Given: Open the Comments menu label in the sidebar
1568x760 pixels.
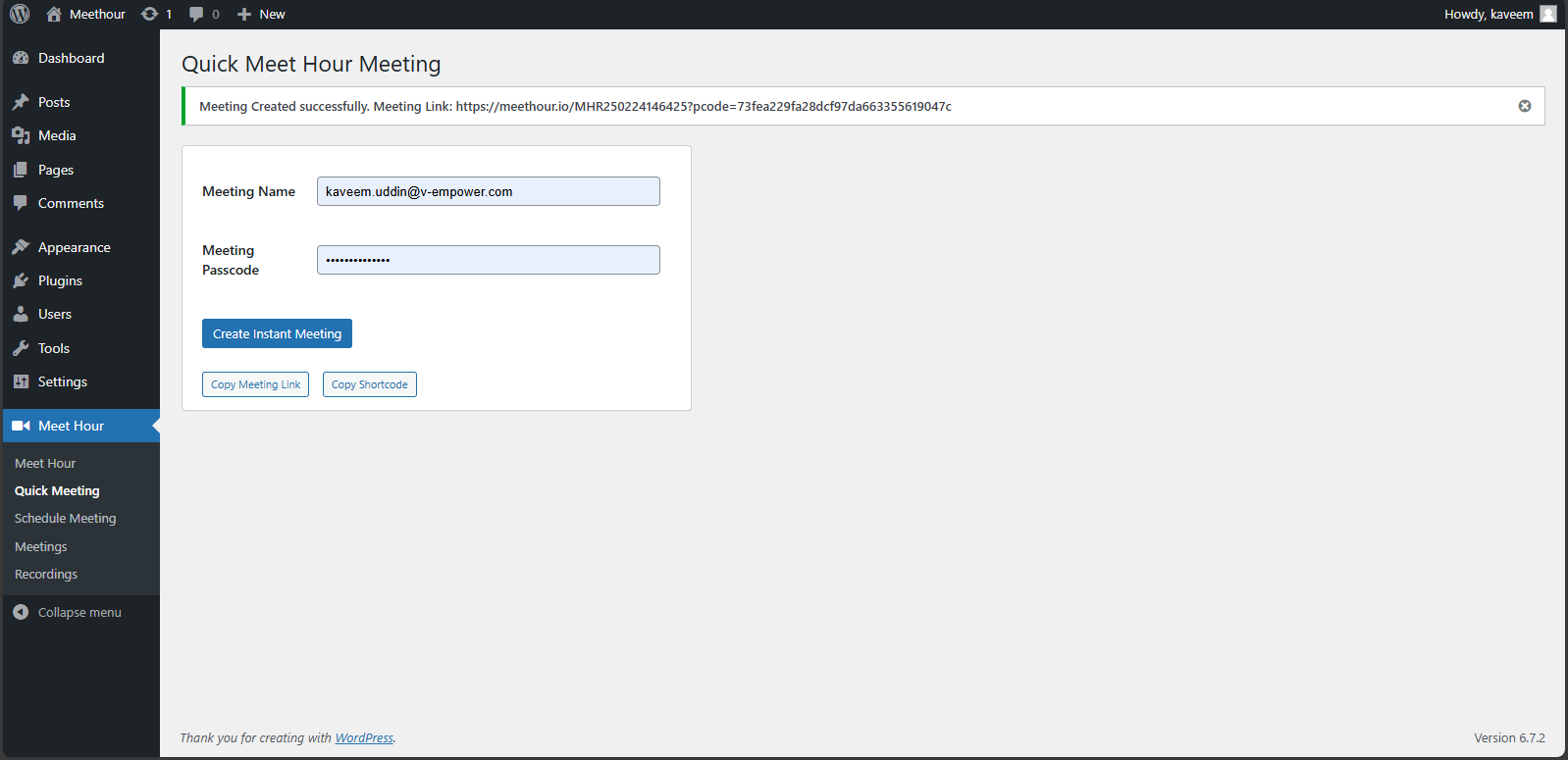Looking at the screenshot, I should (71, 203).
